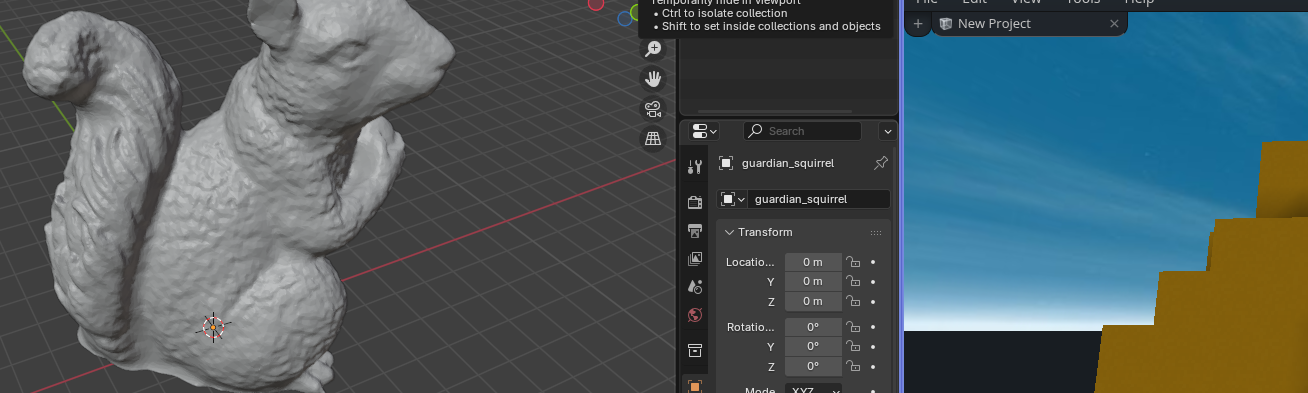Lock the Location X axis
The image size is (1308, 393).
[x=853, y=262]
